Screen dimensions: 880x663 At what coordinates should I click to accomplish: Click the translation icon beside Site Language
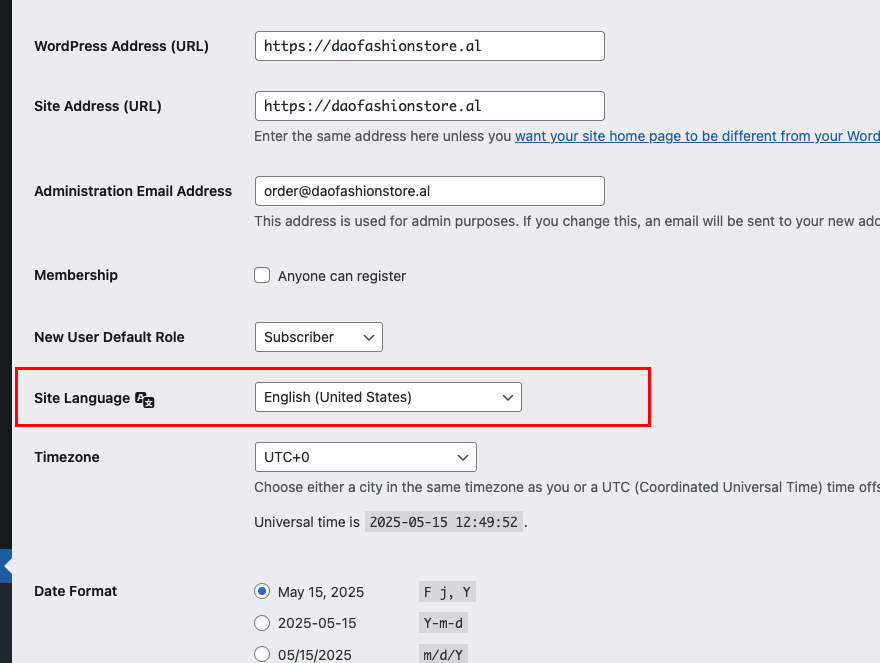click(x=145, y=400)
